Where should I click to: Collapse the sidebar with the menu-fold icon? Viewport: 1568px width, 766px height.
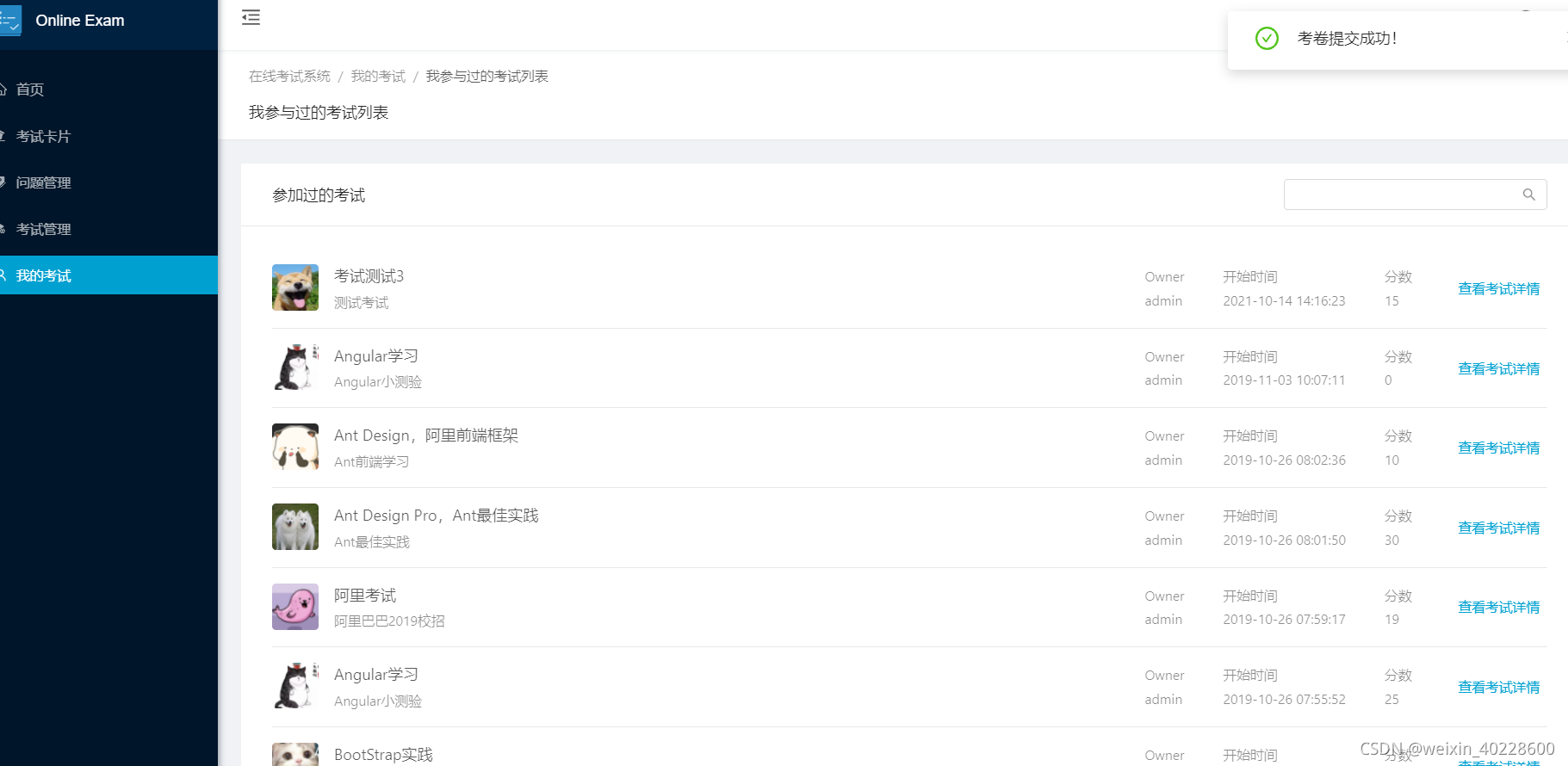click(x=251, y=17)
